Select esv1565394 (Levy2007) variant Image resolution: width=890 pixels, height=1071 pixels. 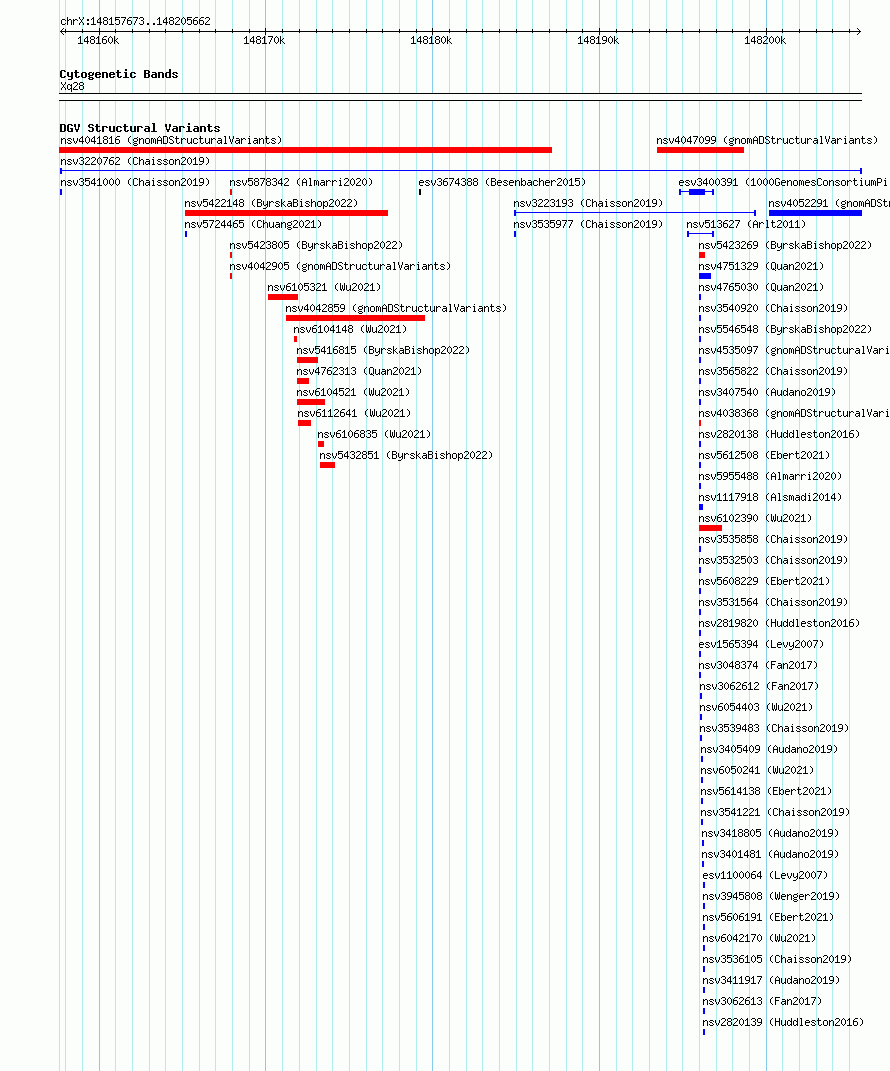point(762,645)
